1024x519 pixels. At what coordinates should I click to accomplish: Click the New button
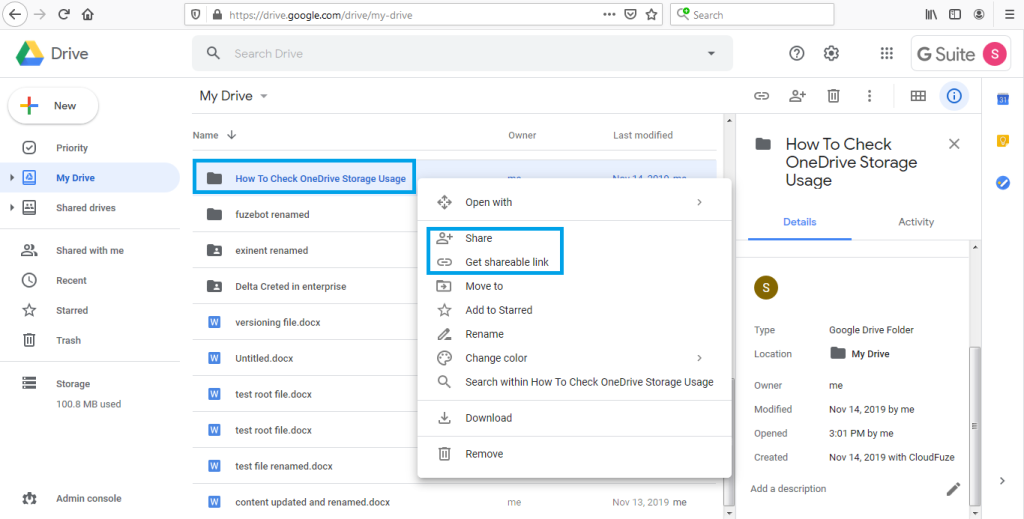click(53, 106)
